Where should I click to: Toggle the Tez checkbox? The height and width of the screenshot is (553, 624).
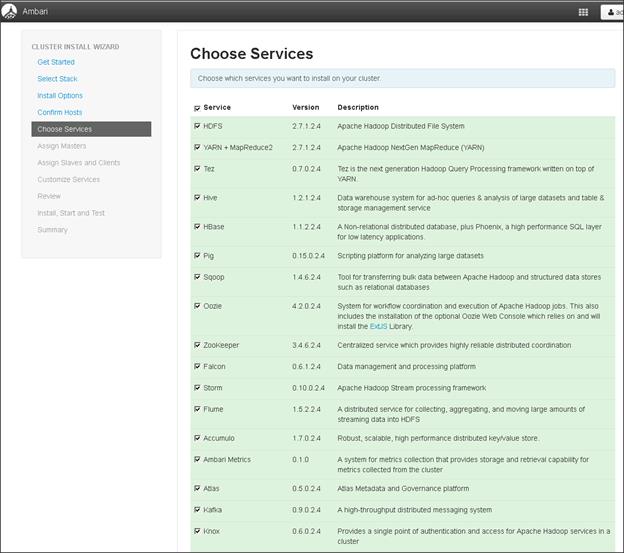pyautogui.click(x=197, y=169)
